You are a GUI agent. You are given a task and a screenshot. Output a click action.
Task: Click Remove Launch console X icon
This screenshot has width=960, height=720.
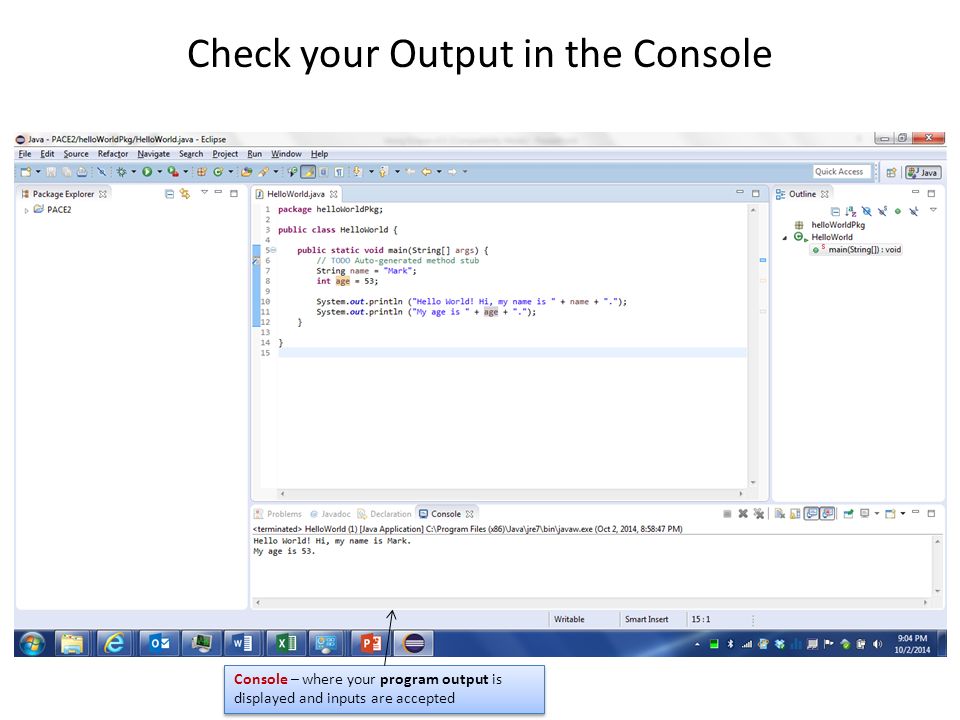(743, 514)
